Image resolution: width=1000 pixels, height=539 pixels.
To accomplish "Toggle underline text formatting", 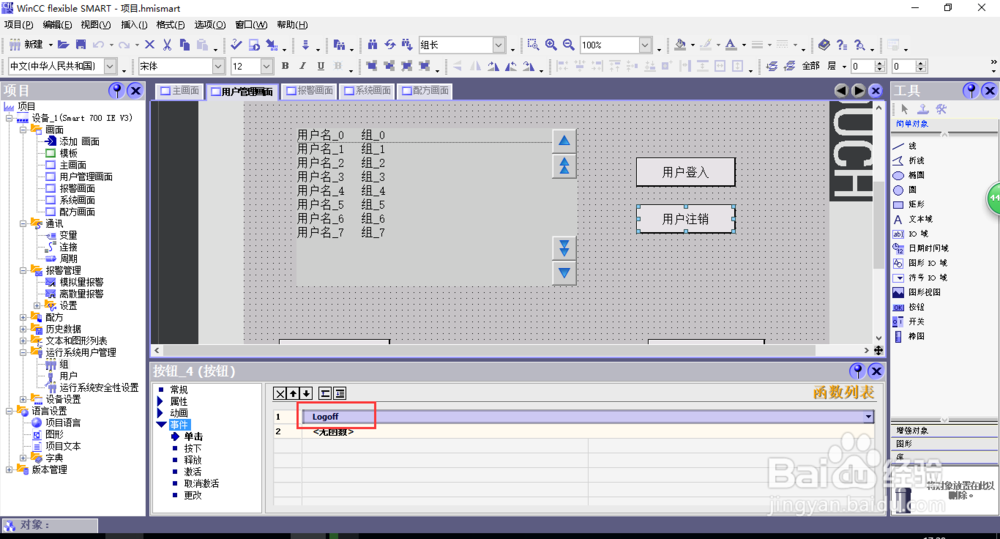I will [x=320, y=66].
